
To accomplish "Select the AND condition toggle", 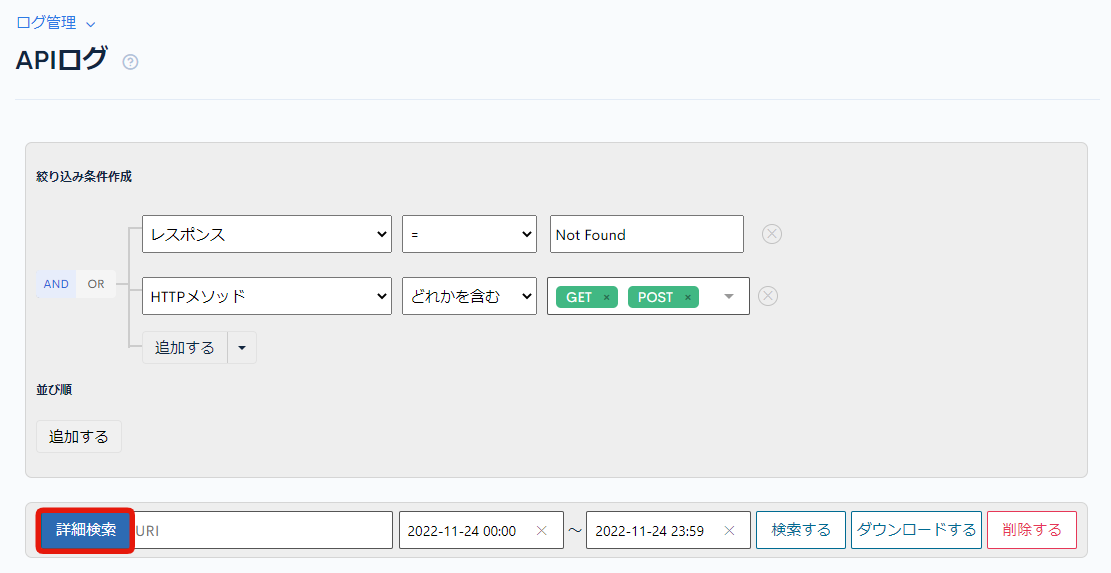I will tap(56, 284).
